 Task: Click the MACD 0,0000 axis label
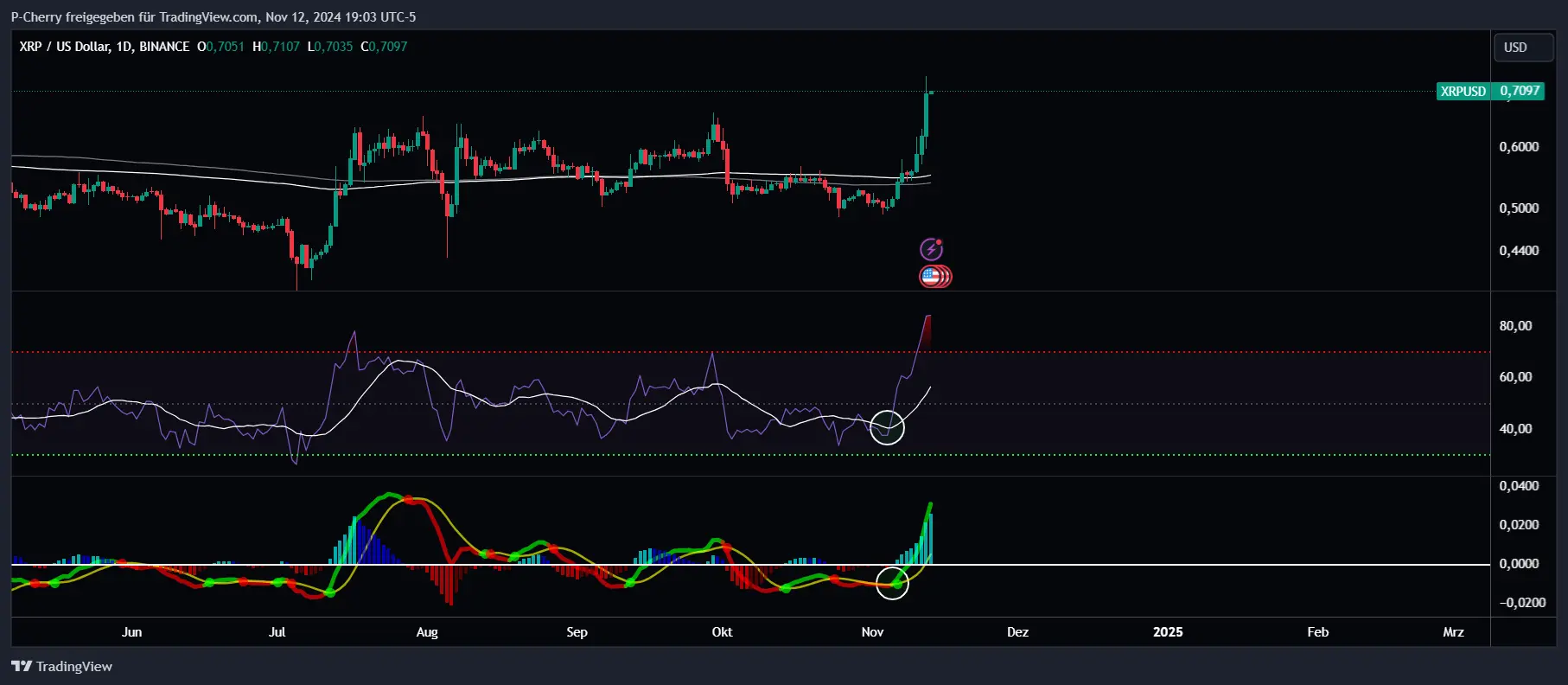[1519, 563]
